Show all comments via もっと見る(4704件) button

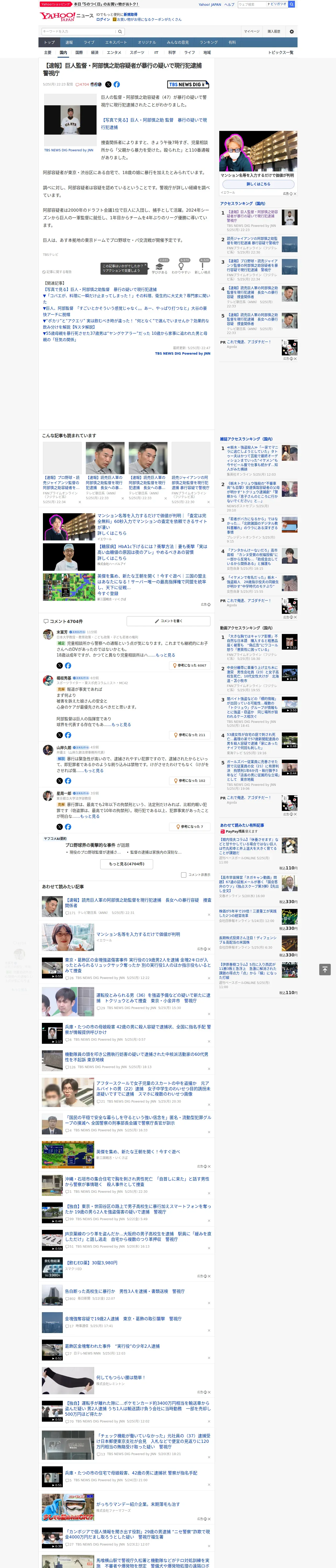coord(127,864)
